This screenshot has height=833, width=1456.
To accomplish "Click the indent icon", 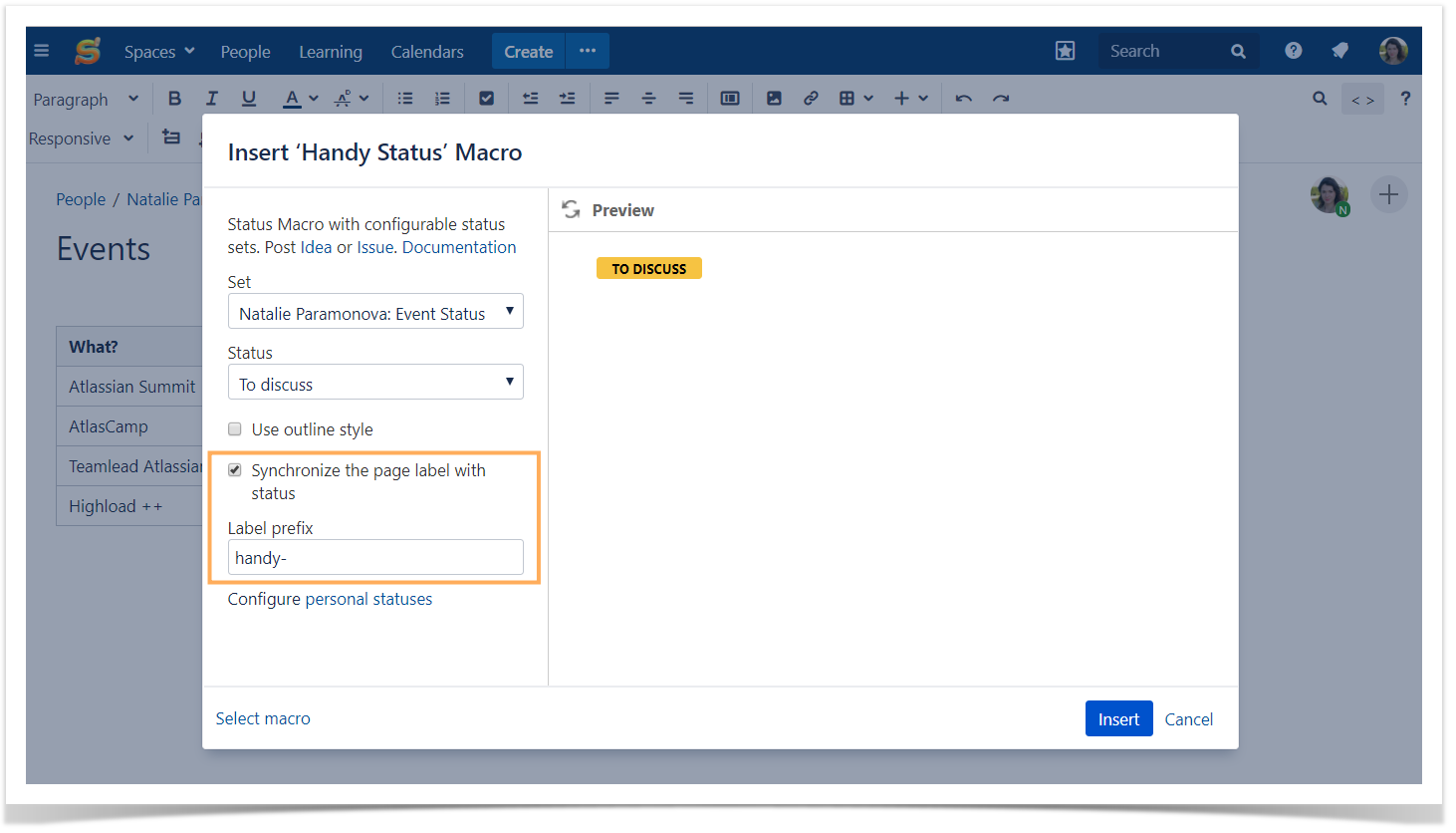I will coord(567,98).
